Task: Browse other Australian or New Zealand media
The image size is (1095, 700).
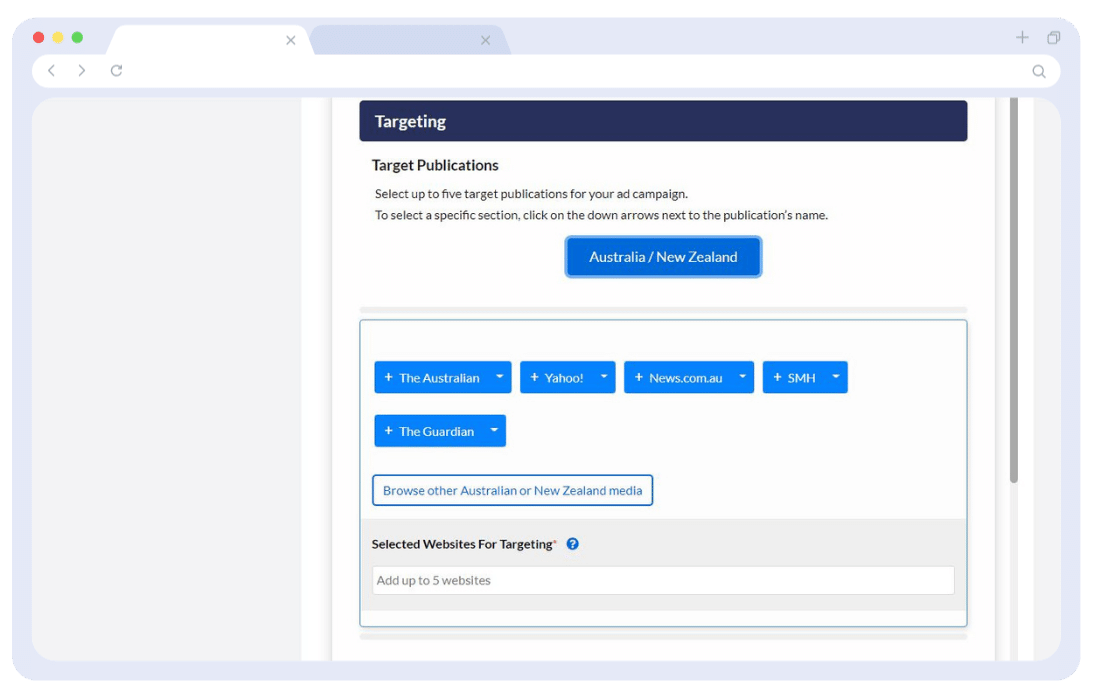Action: (x=512, y=490)
